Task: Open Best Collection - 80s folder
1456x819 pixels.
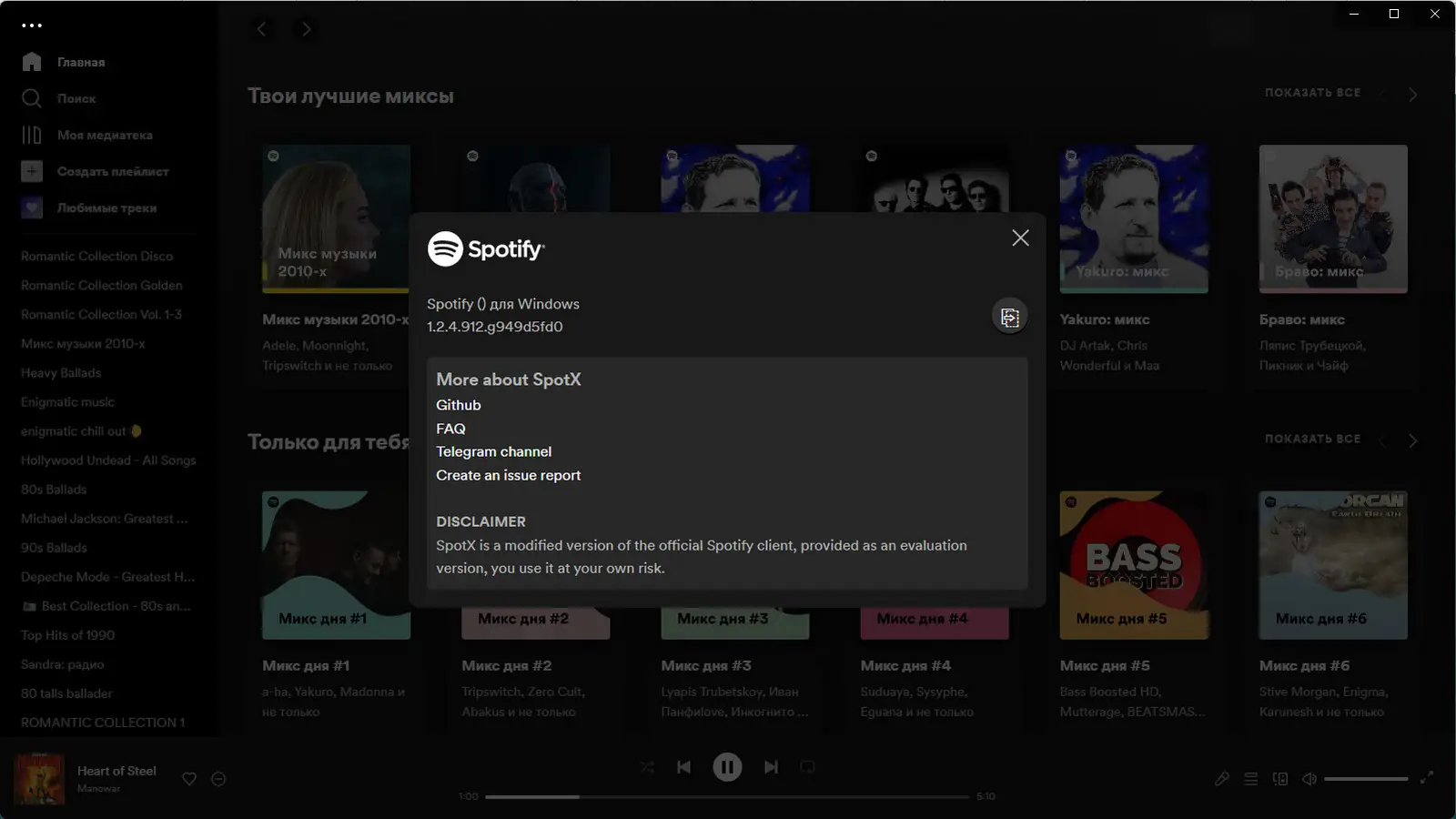Action: 106,606
